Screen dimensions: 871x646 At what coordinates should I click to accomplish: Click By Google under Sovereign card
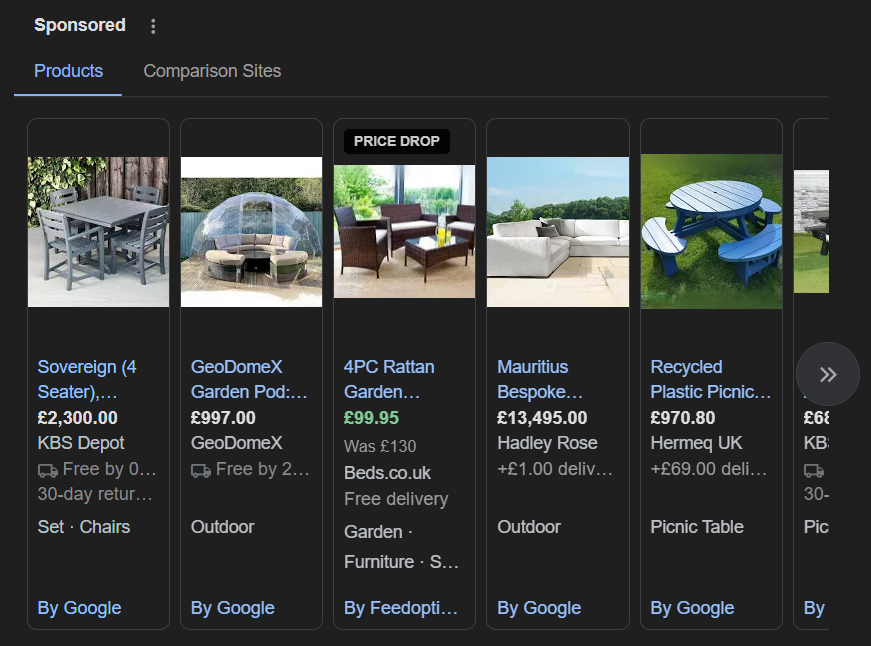pyautogui.click(x=79, y=608)
